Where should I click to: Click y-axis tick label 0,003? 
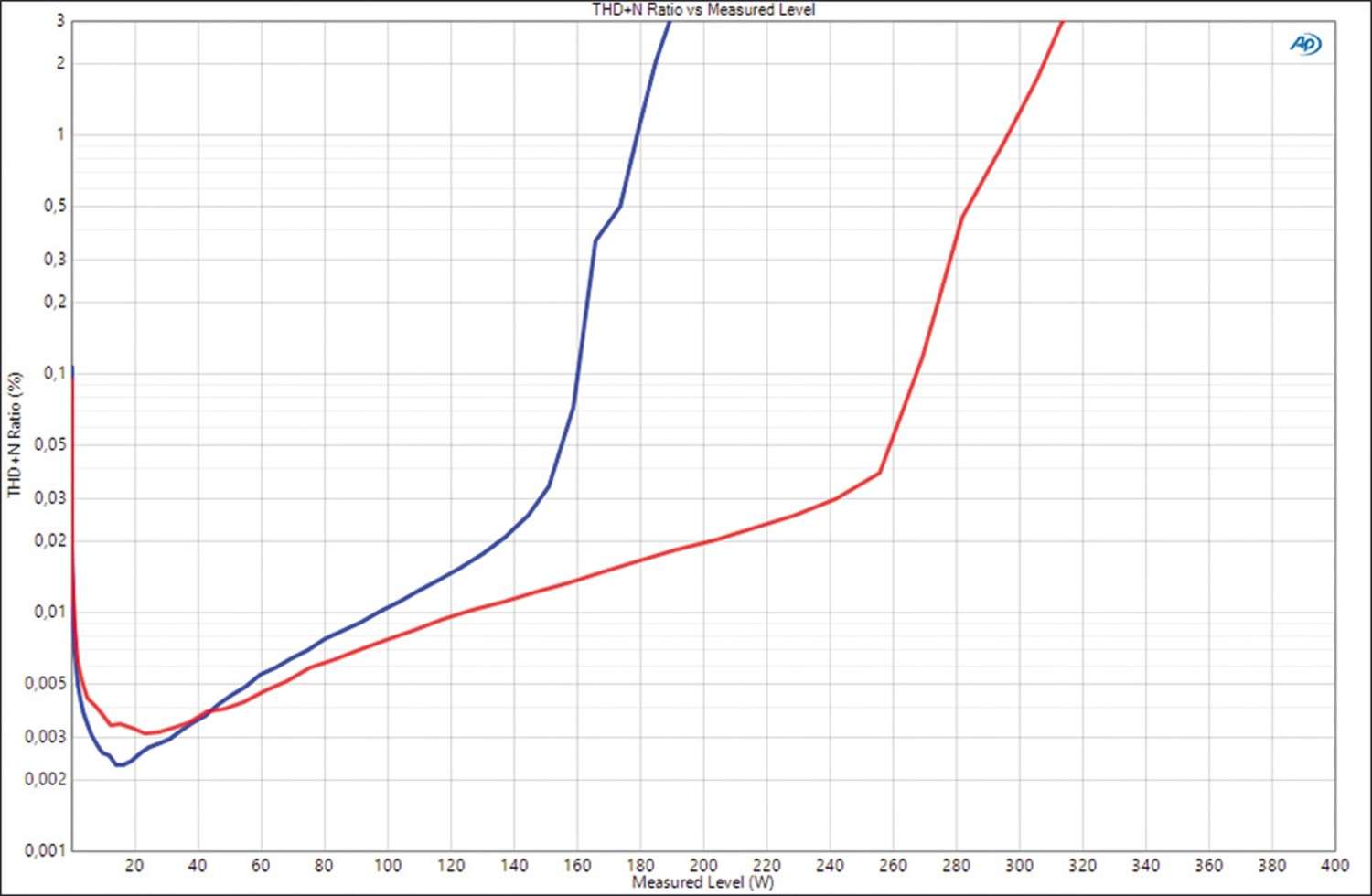tap(46, 737)
